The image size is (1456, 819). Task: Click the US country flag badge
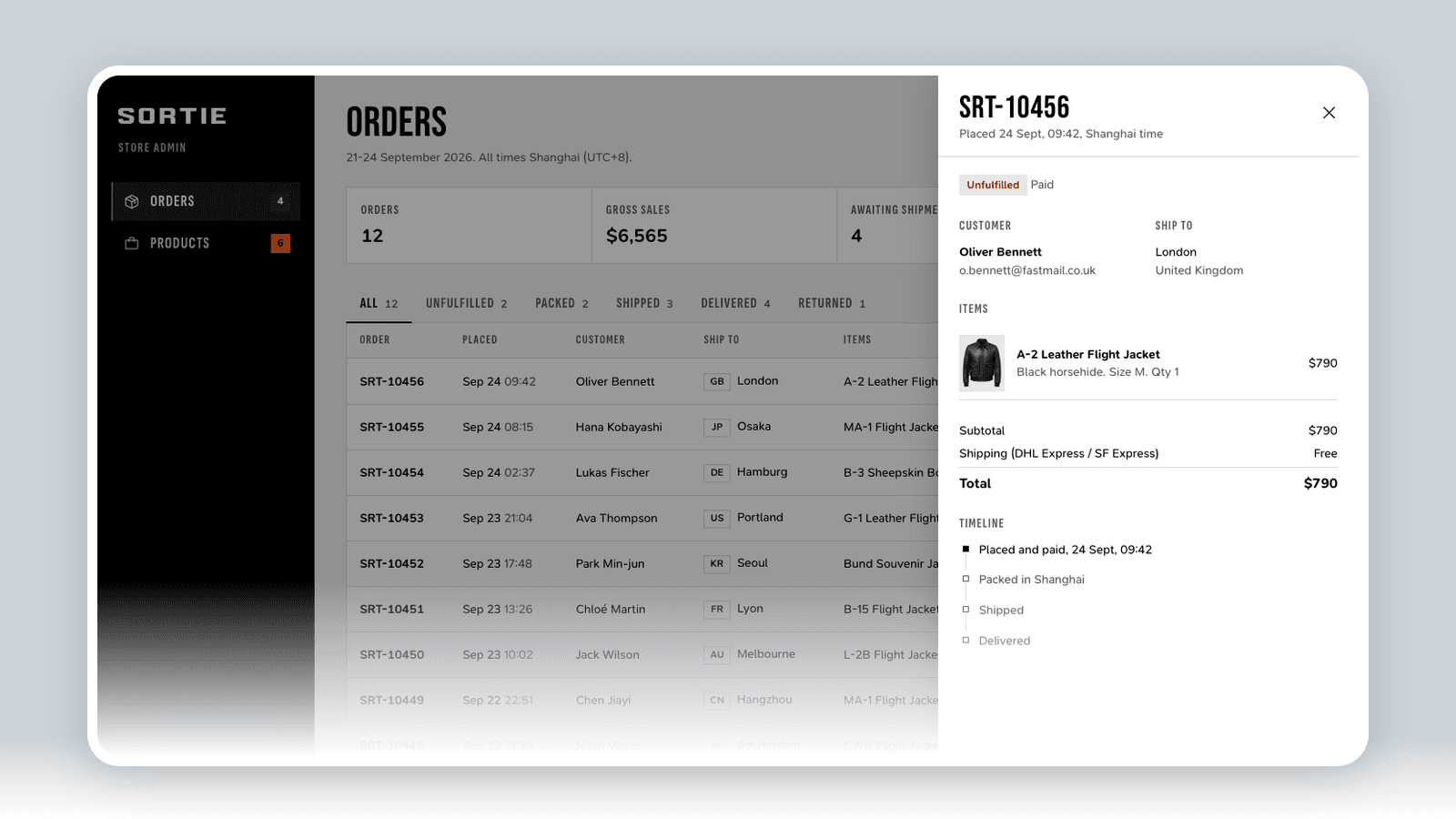[x=717, y=518]
